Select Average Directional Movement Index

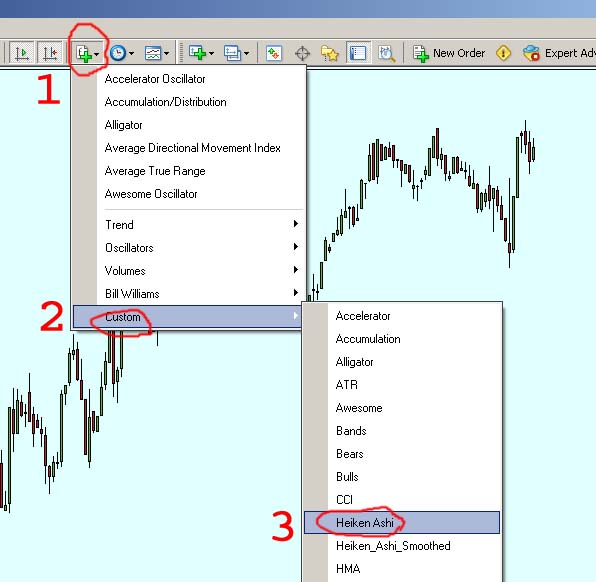point(189,148)
